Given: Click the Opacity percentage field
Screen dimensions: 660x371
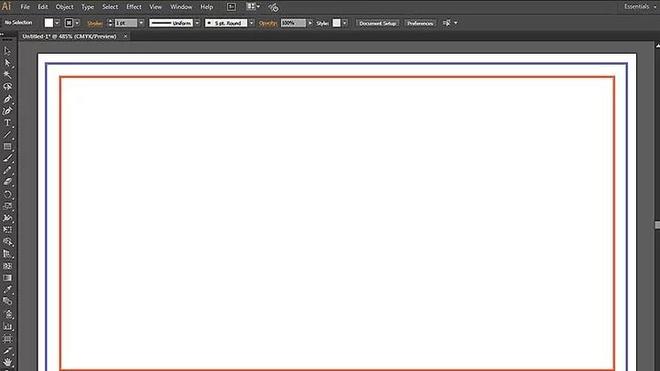Looking at the screenshot, I should 293,23.
